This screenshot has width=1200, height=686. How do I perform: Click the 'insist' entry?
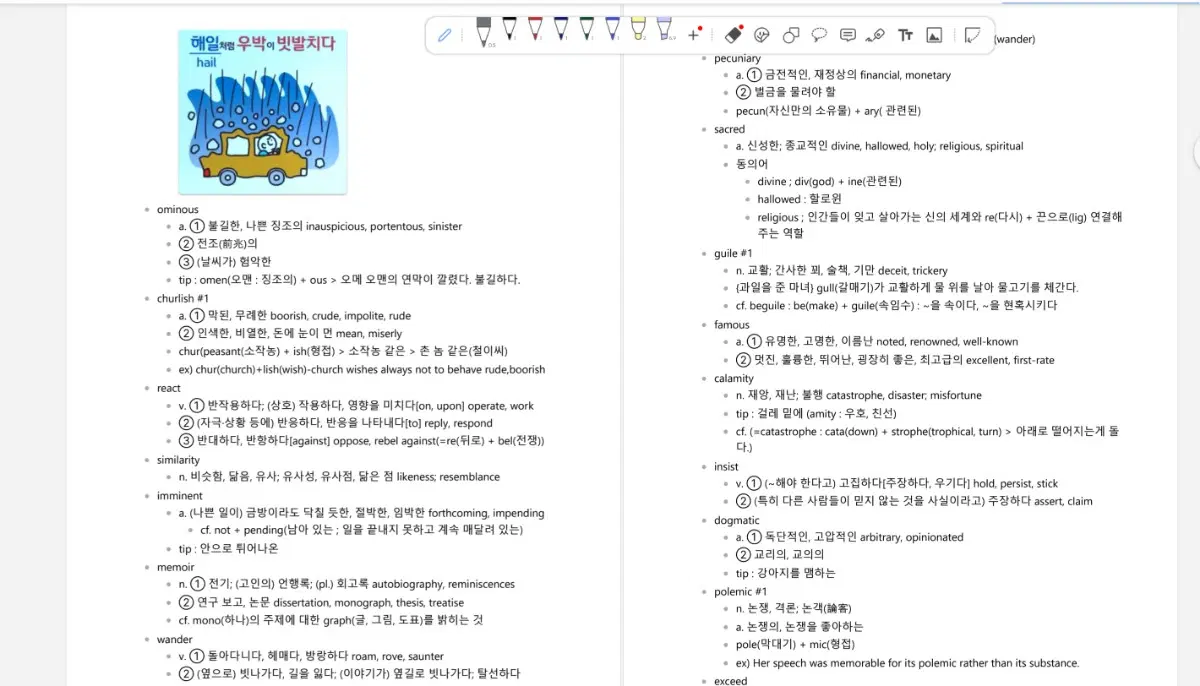pos(727,467)
